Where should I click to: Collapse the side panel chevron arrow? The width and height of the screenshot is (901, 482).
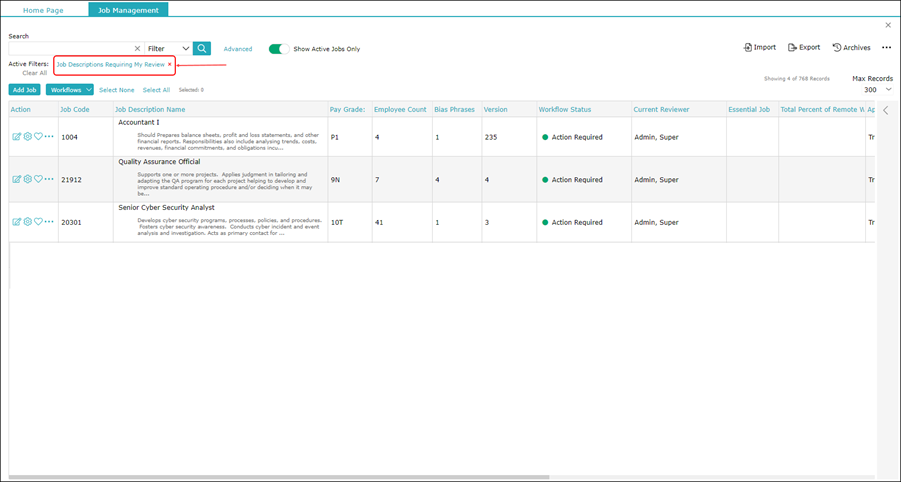886,110
